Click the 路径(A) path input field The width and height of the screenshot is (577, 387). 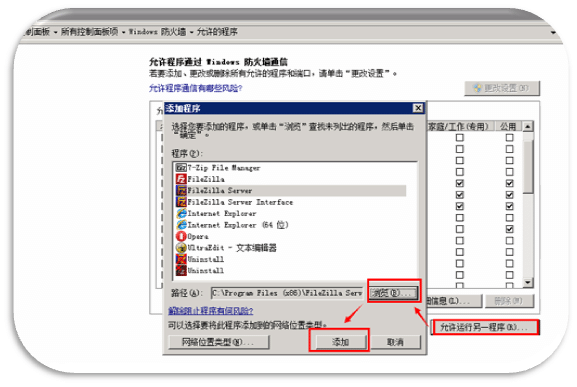[x=287, y=293]
